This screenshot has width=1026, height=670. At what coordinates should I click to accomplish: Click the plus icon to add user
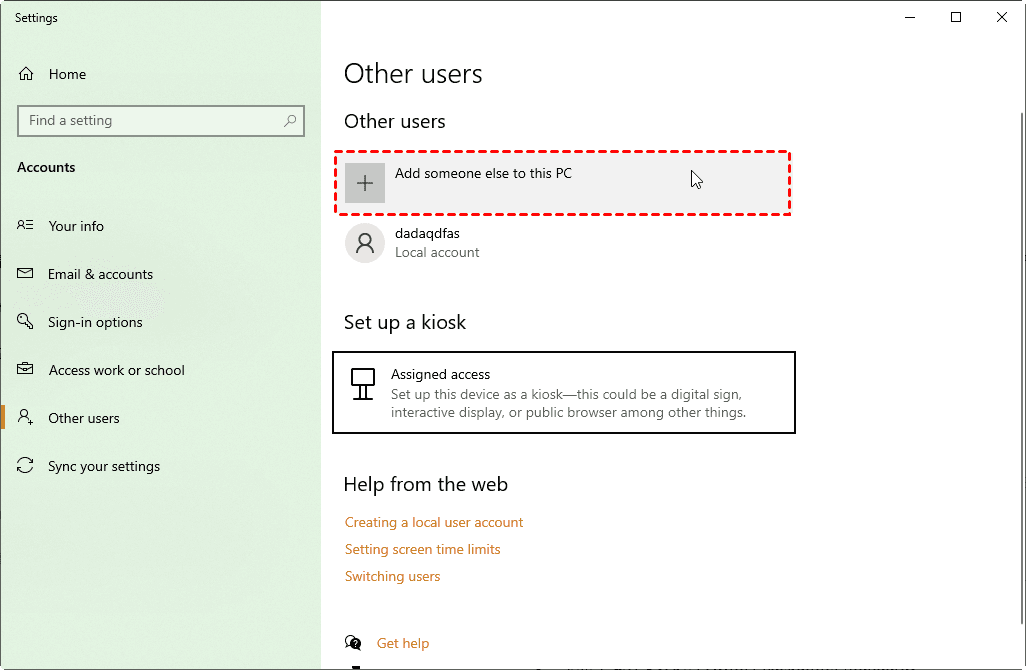[365, 183]
